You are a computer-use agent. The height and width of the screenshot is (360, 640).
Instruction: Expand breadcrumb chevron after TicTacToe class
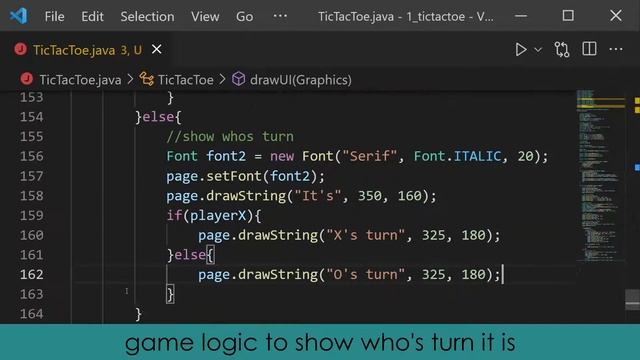click(x=222, y=79)
